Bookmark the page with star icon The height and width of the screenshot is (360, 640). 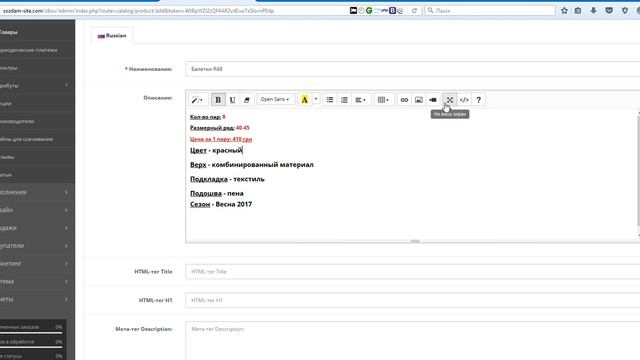pyautogui.click(x=564, y=11)
